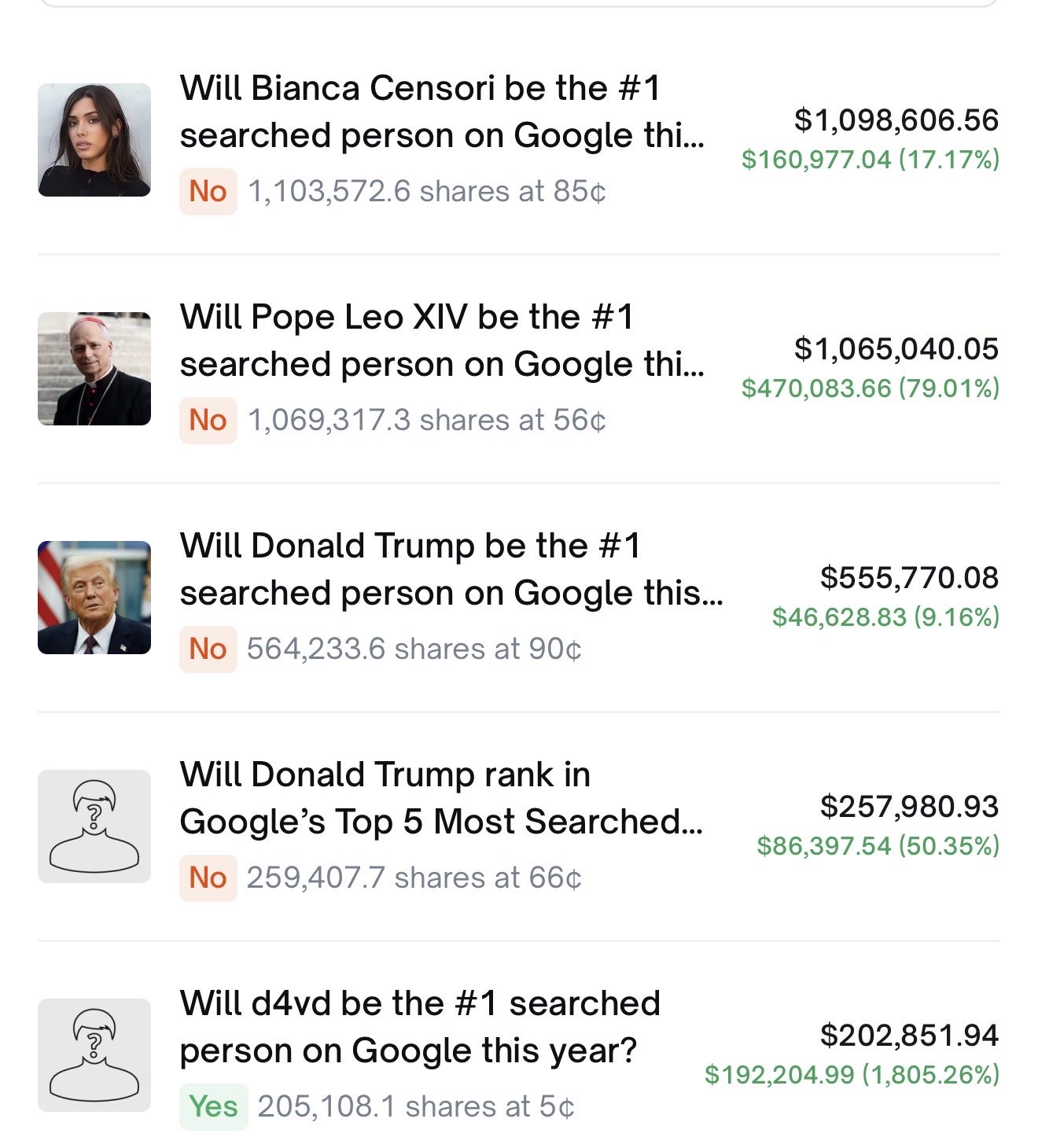Screen dimensions: 1038x1148
Task: Click the $470,083.66 (79.01%) profit figure
Action: (870, 388)
